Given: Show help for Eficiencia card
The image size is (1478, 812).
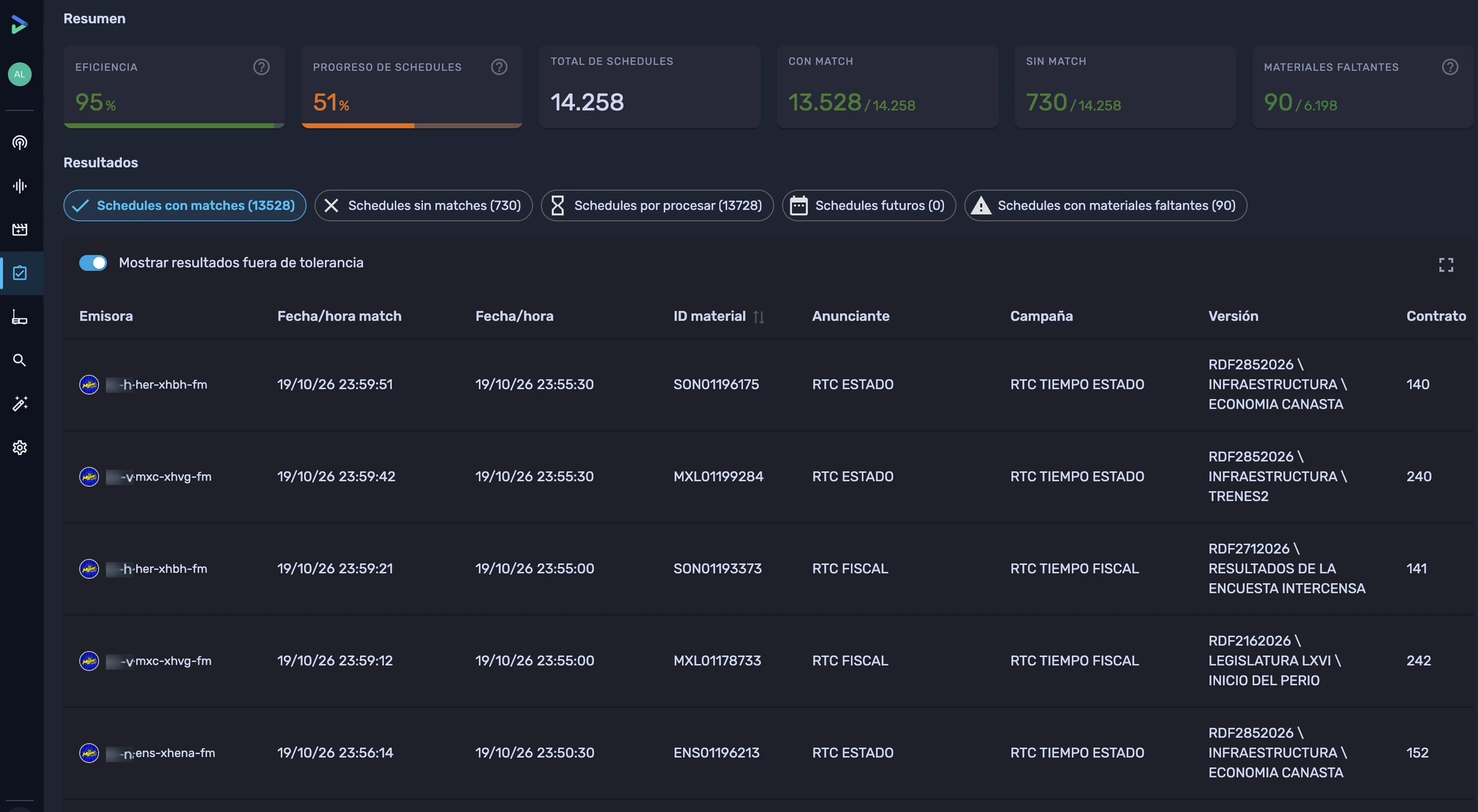Looking at the screenshot, I should [262, 67].
